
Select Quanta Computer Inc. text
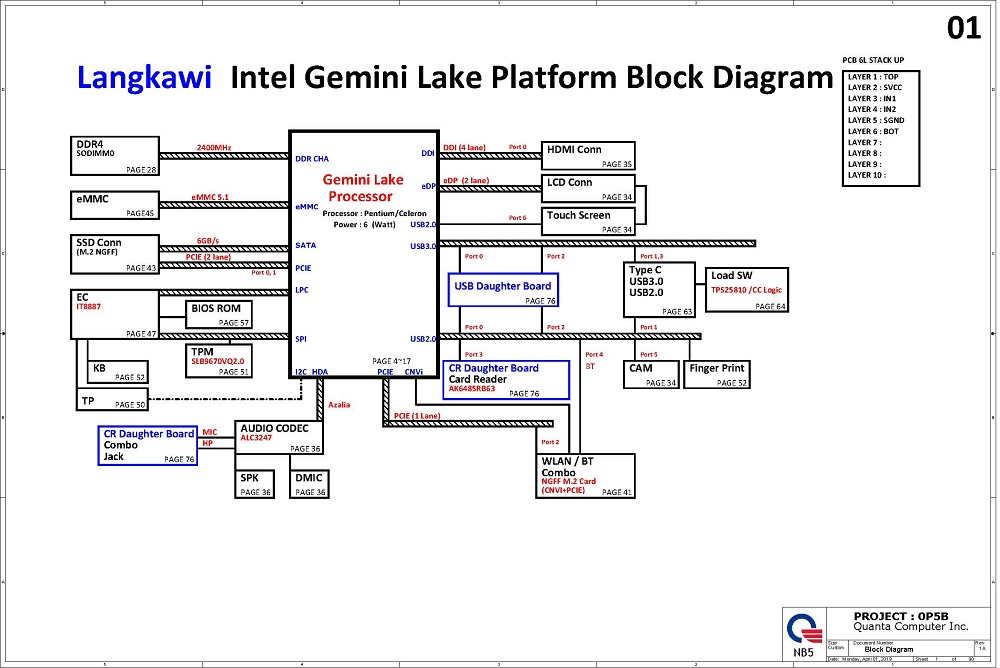click(x=911, y=627)
